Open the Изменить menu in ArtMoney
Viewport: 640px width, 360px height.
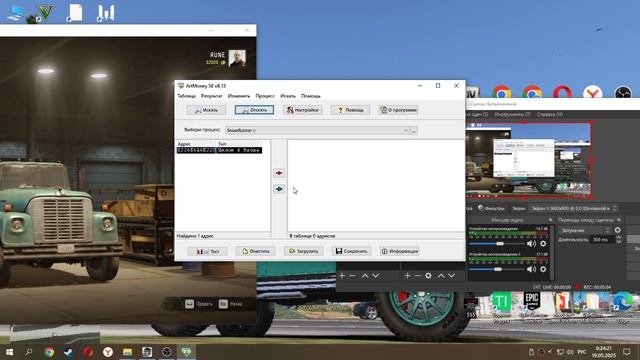pyautogui.click(x=239, y=96)
